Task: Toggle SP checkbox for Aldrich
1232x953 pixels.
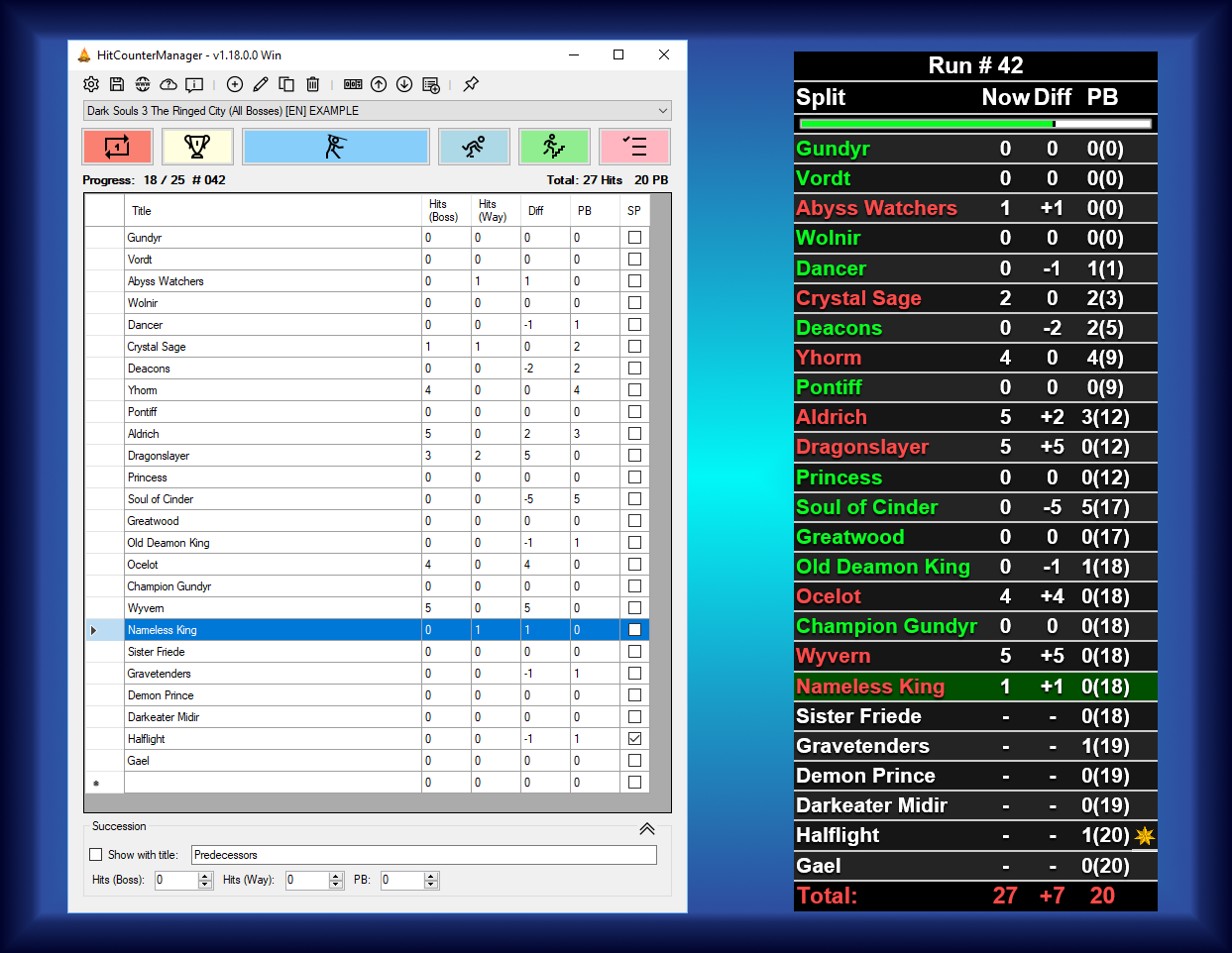Action: pyautogui.click(x=634, y=434)
